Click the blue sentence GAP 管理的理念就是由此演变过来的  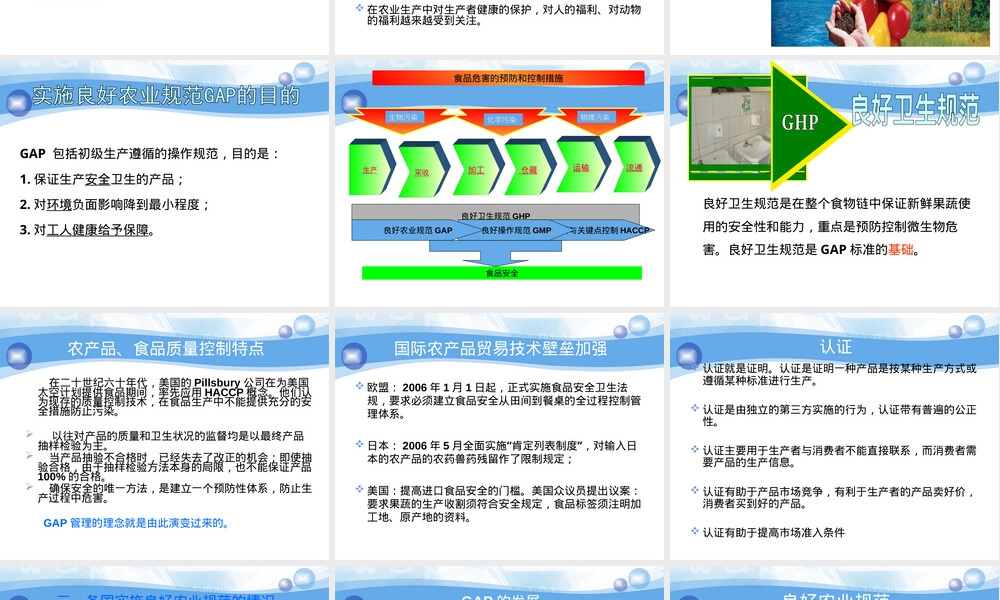tap(136, 523)
